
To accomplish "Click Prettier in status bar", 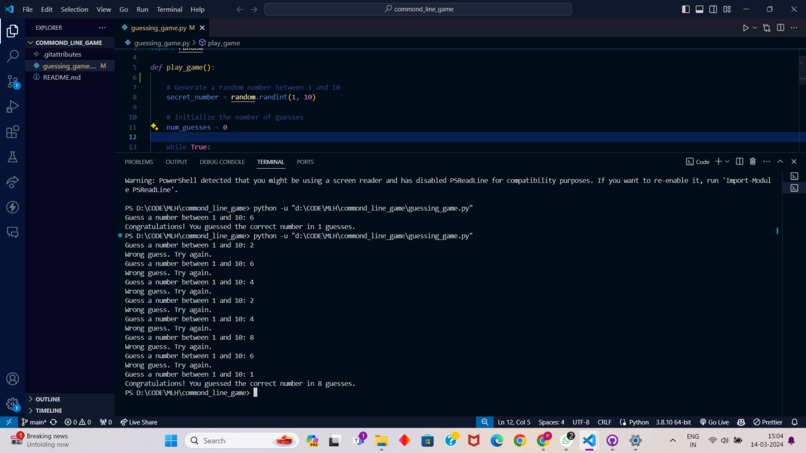I will click(x=767, y=422).
